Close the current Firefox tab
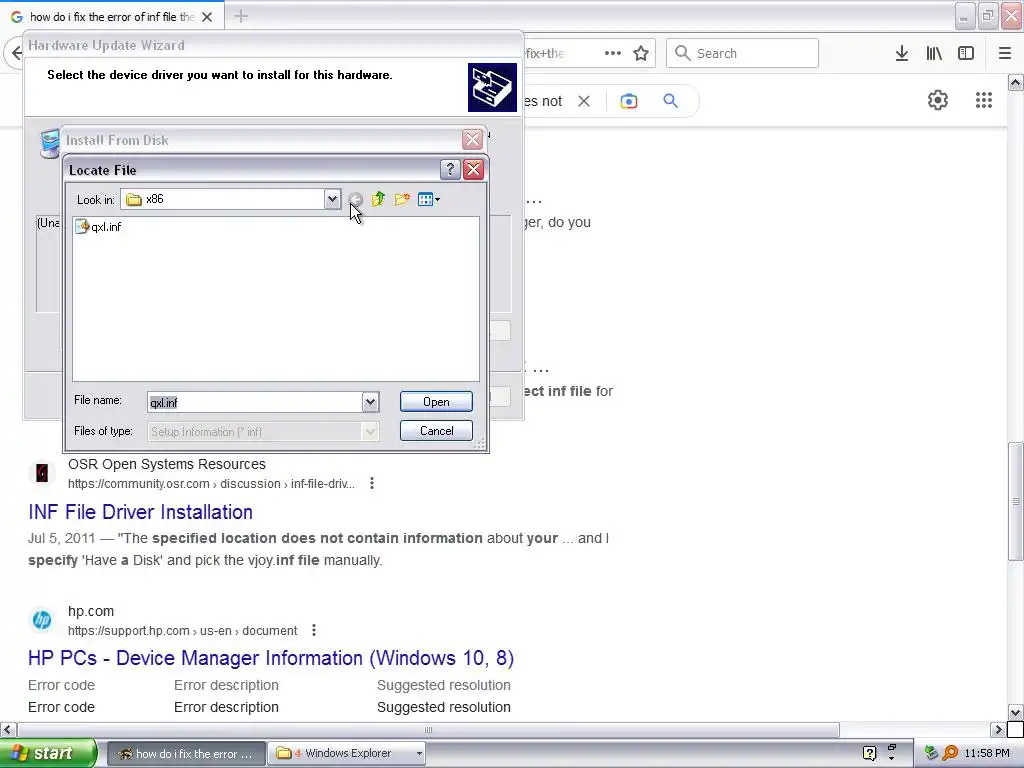1024x768 pixels. [x=207, y=17]
